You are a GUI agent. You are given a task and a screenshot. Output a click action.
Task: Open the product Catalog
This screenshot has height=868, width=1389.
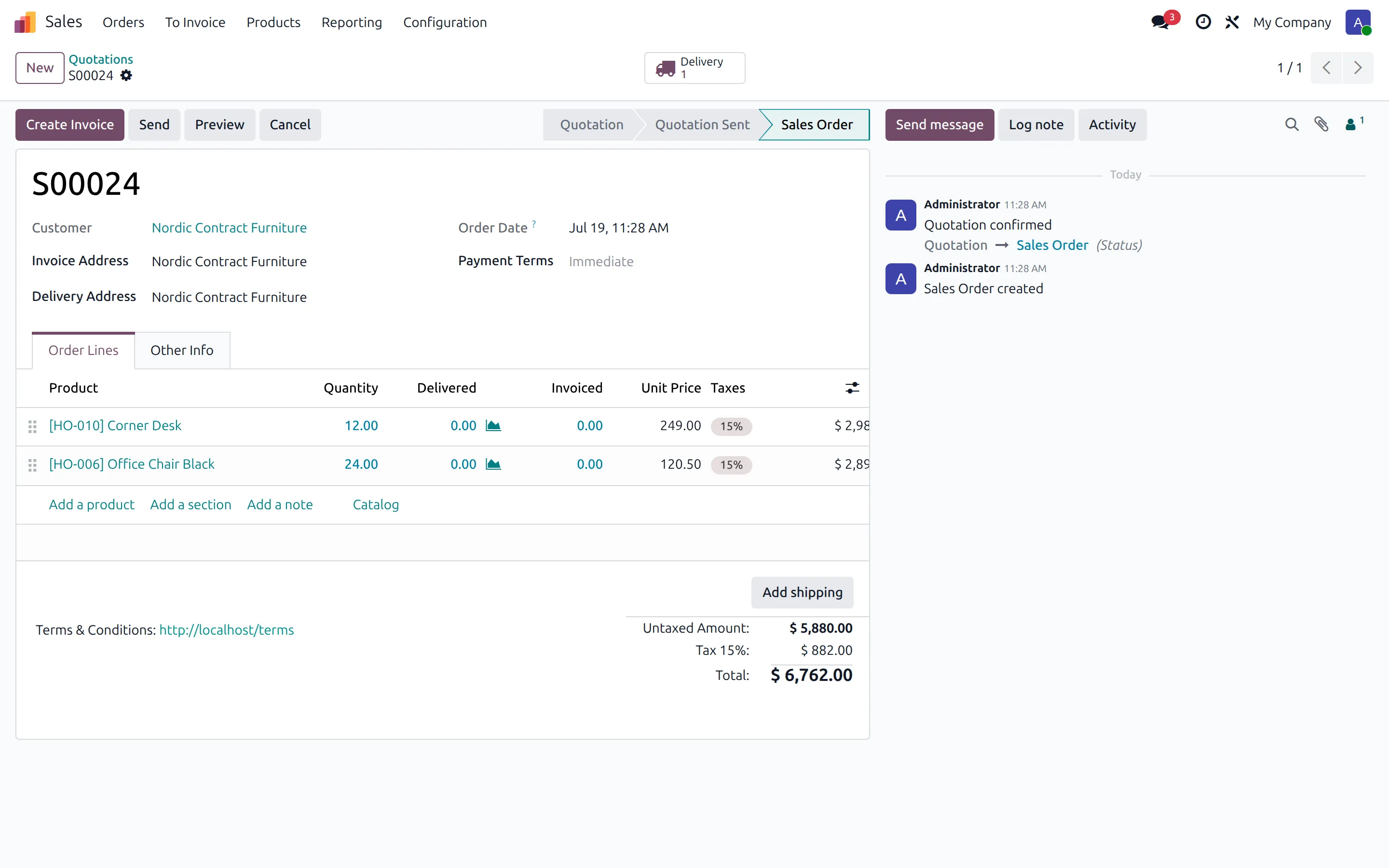tap(375, 504)
